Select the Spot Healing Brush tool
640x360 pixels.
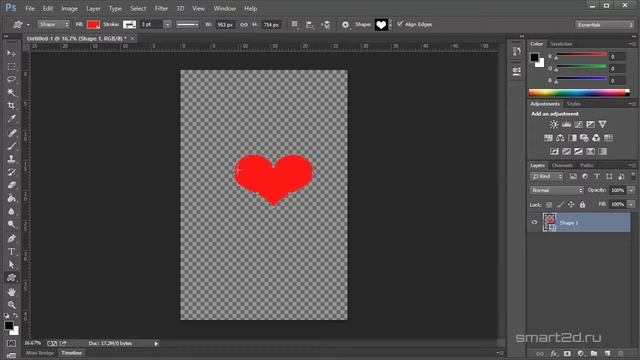coord(11,133)
